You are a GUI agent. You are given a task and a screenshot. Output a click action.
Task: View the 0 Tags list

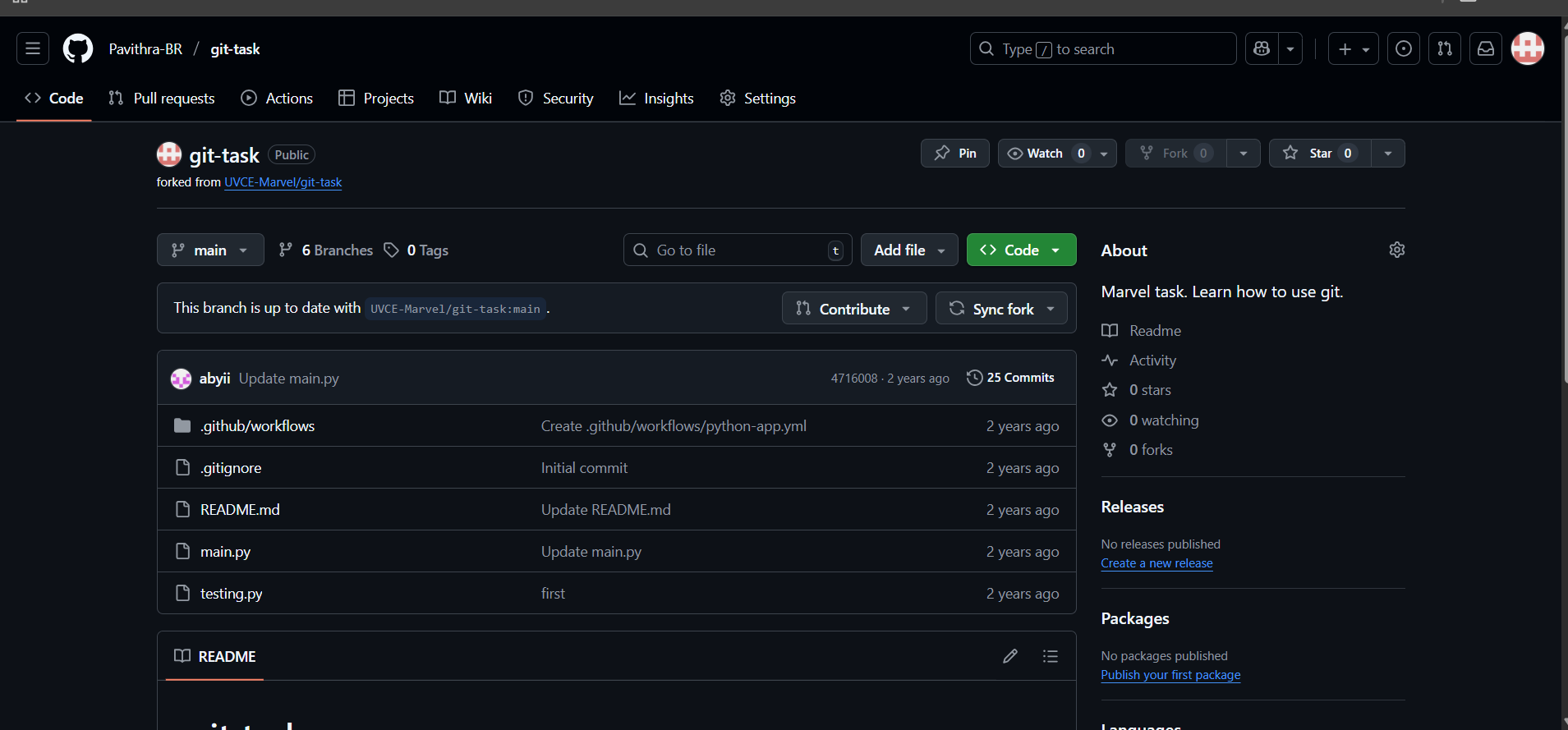click(416, 250)
